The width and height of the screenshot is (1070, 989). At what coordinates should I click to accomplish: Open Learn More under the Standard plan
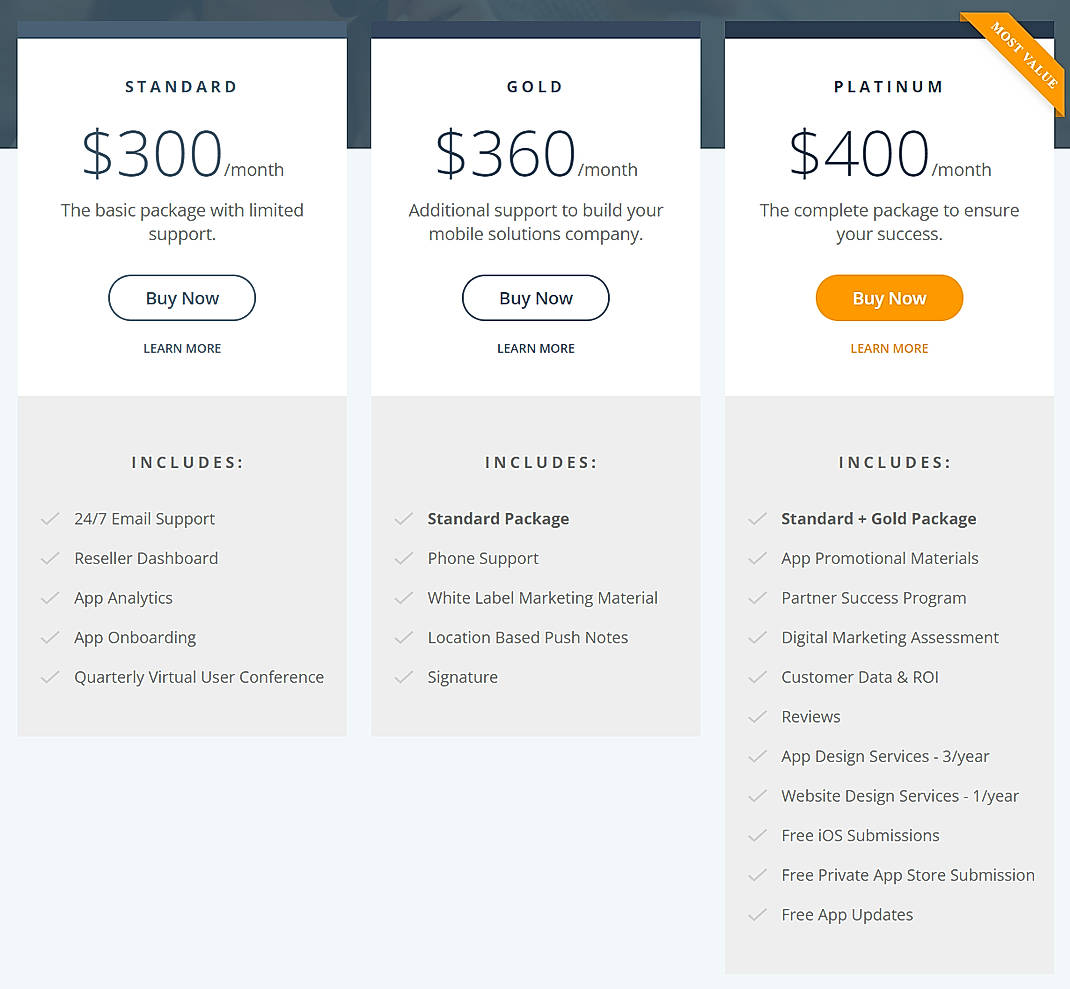(x=181, y=348)
